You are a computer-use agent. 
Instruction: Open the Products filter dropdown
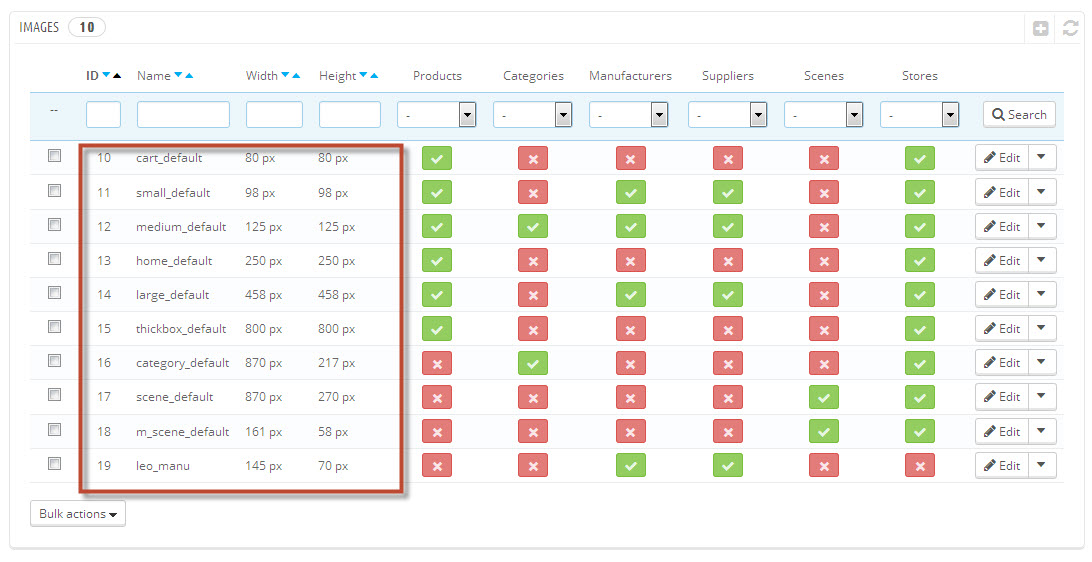pyautogui.click(x=437, y=115)
